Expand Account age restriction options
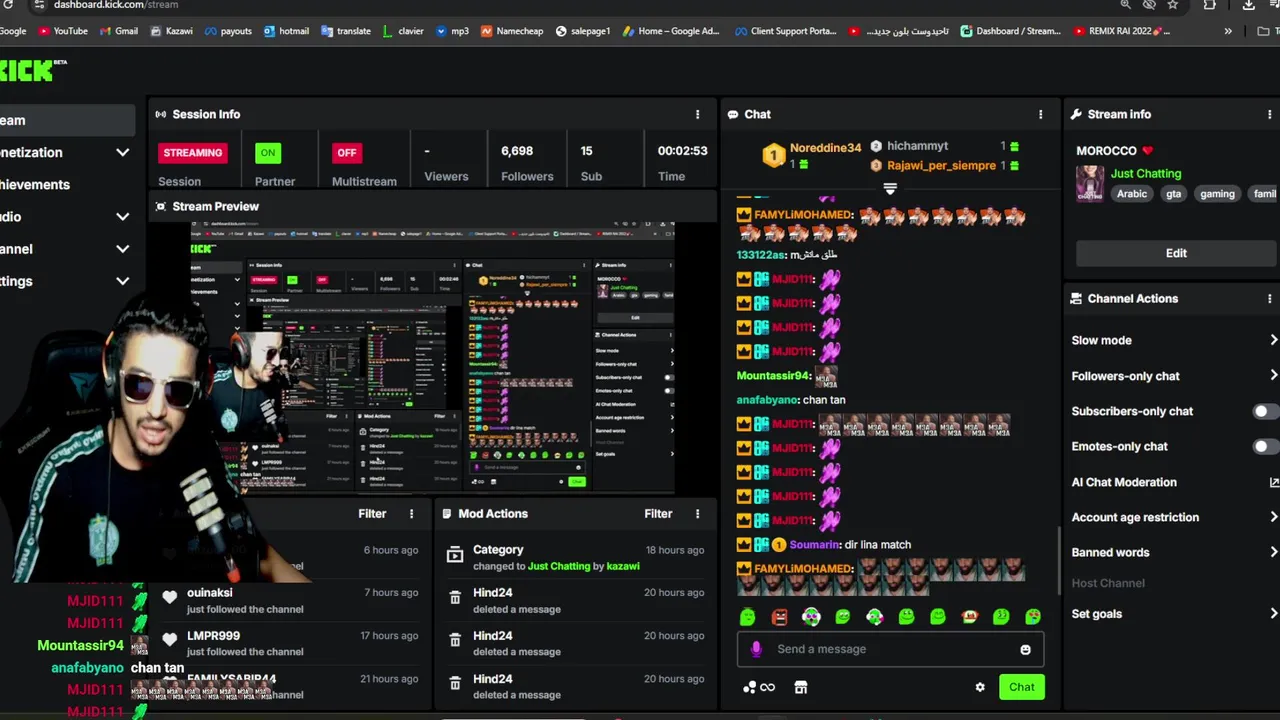Image resolution: width=1280 pixels, height=720 pixels. [x=1273, y=517]
